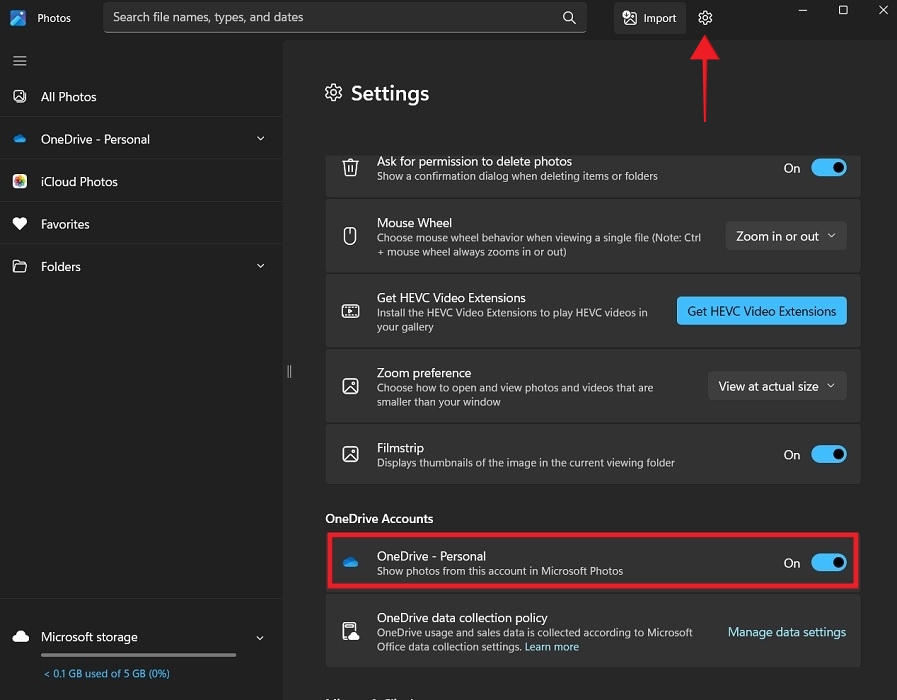Open the navigation hamburger menu
The height and width of the screenshot is (700, 897).
(x=19, y=61)
